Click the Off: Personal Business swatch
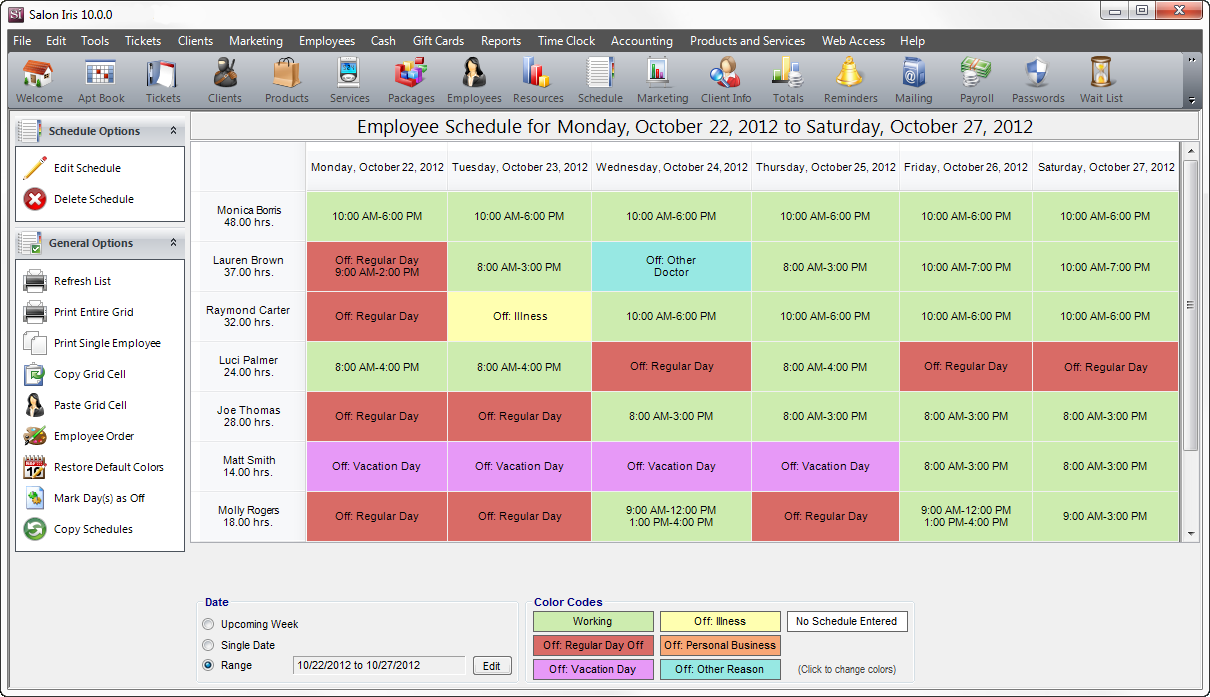1210x697 pixels. 720,646
